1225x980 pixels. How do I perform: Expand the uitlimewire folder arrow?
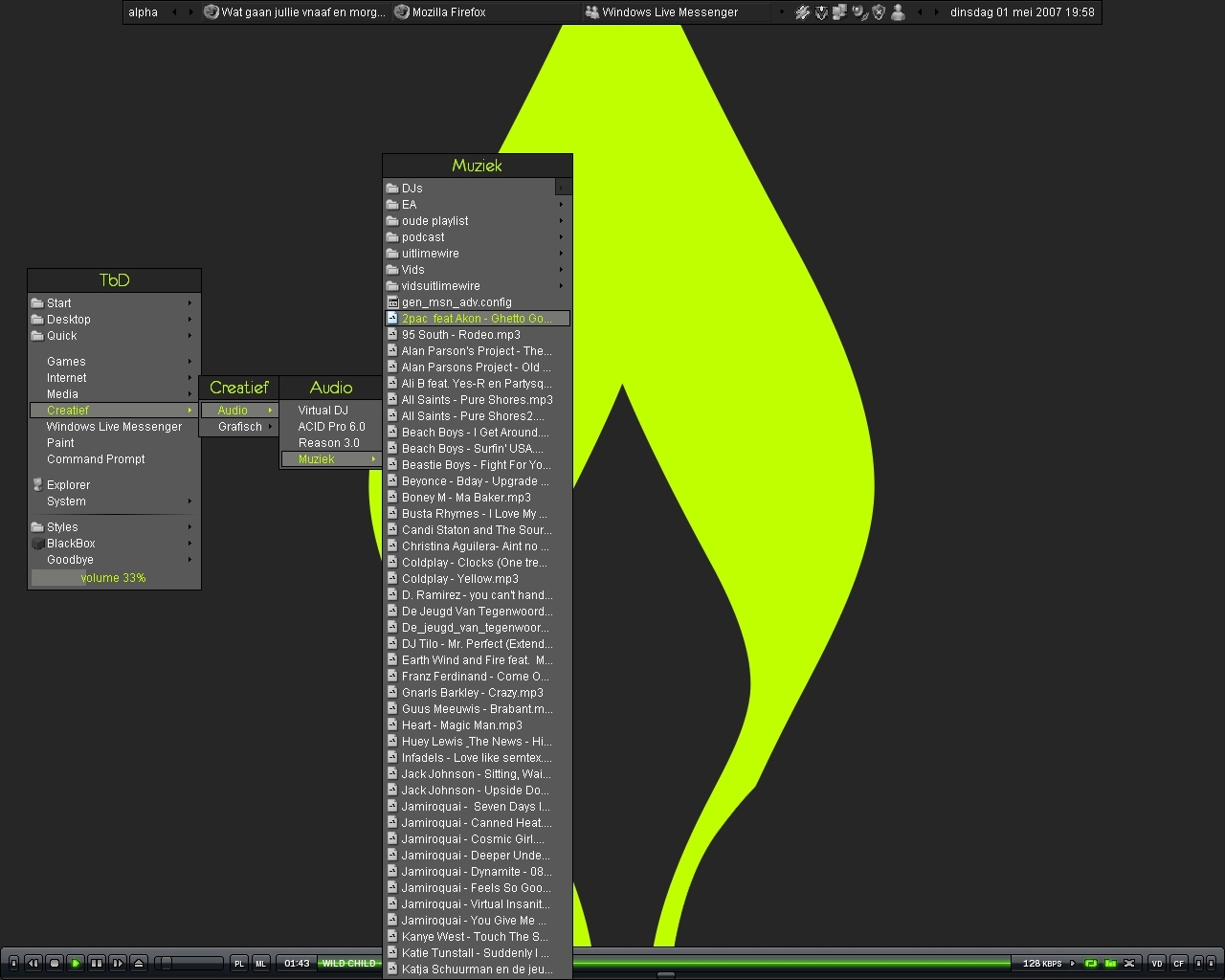pyautogui.click(x=561, y=254)
